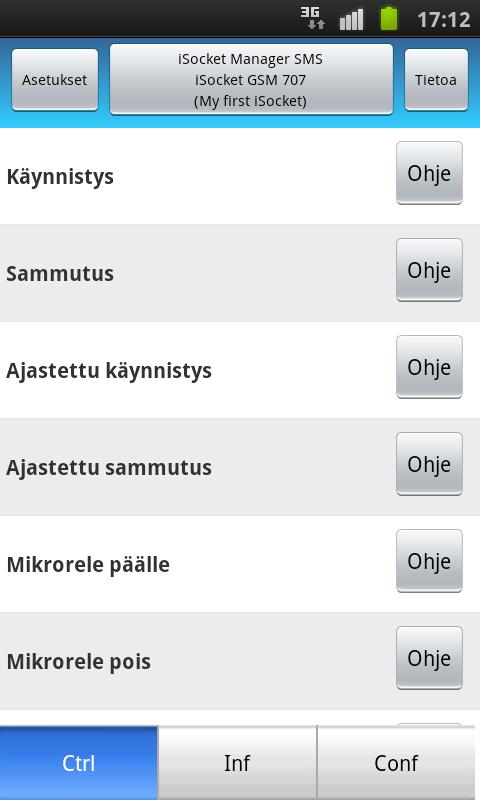480x800 pixels.
Task: Switch to the Inf tab
Action: pyautogui.click(x=237, y=763)
